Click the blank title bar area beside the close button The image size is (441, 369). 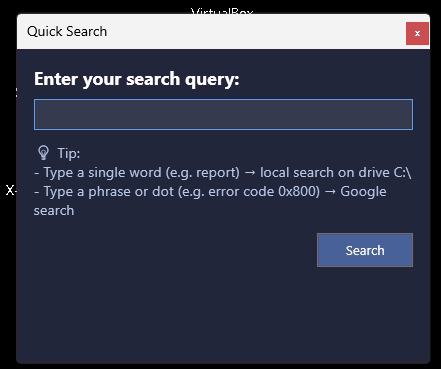tap(257, 32)
